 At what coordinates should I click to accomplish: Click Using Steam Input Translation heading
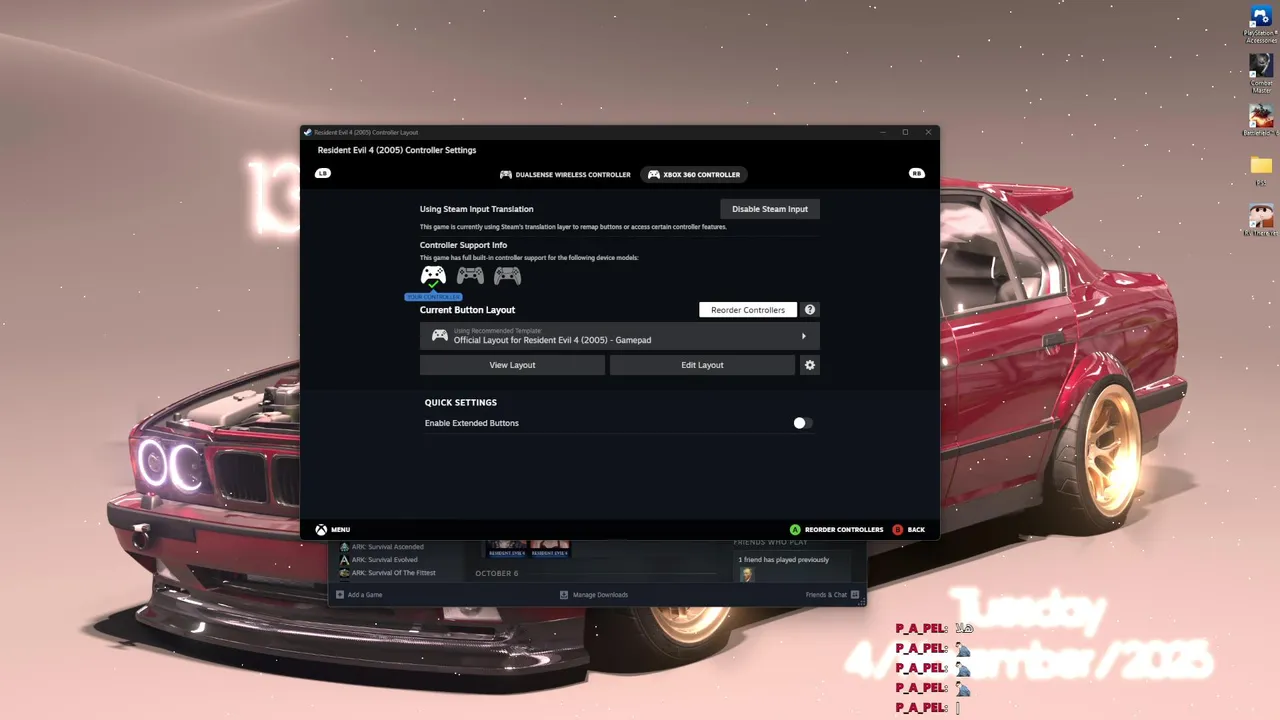click(x=476, y=209)
